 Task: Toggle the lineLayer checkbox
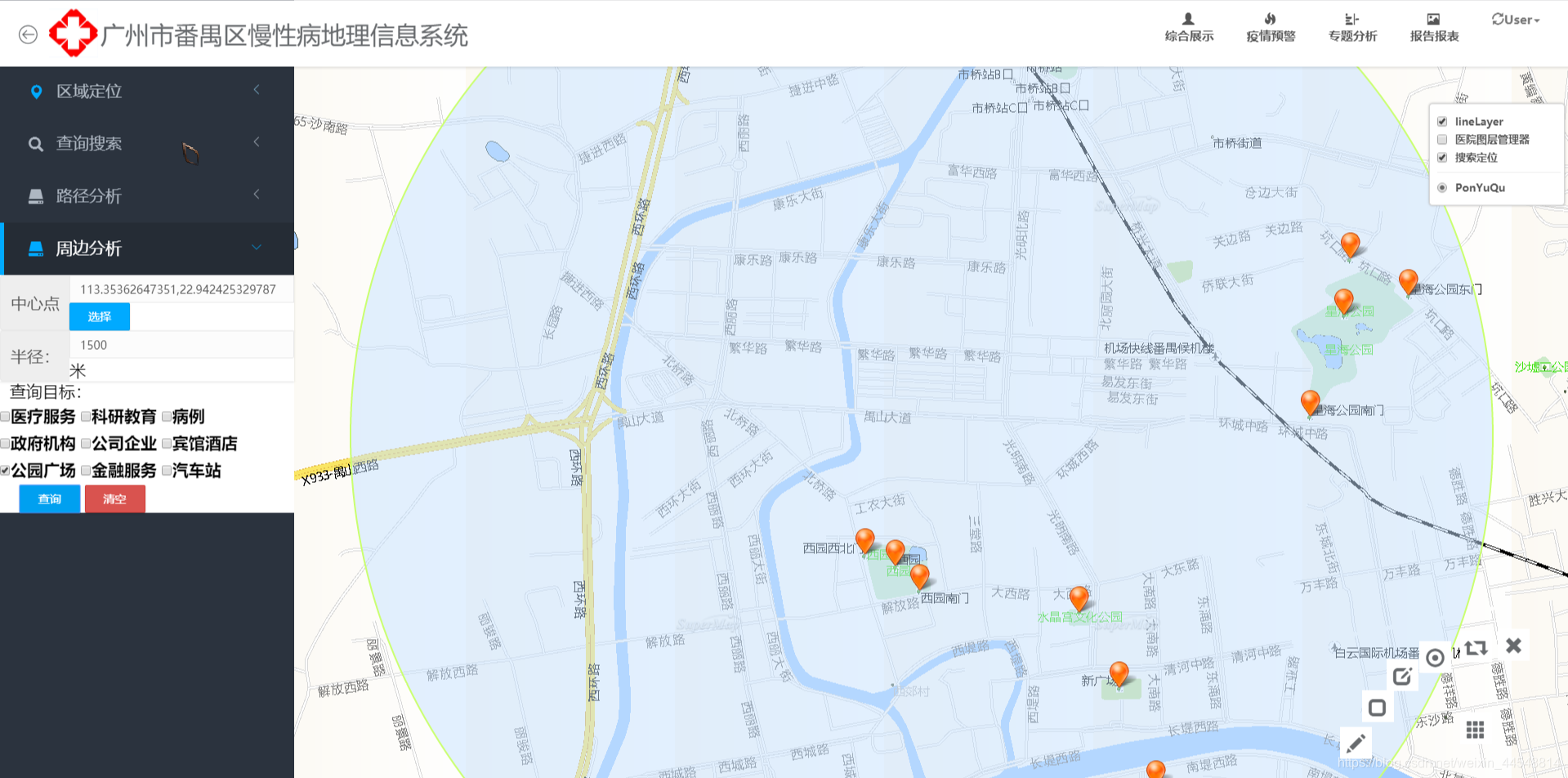(1442, 122)
